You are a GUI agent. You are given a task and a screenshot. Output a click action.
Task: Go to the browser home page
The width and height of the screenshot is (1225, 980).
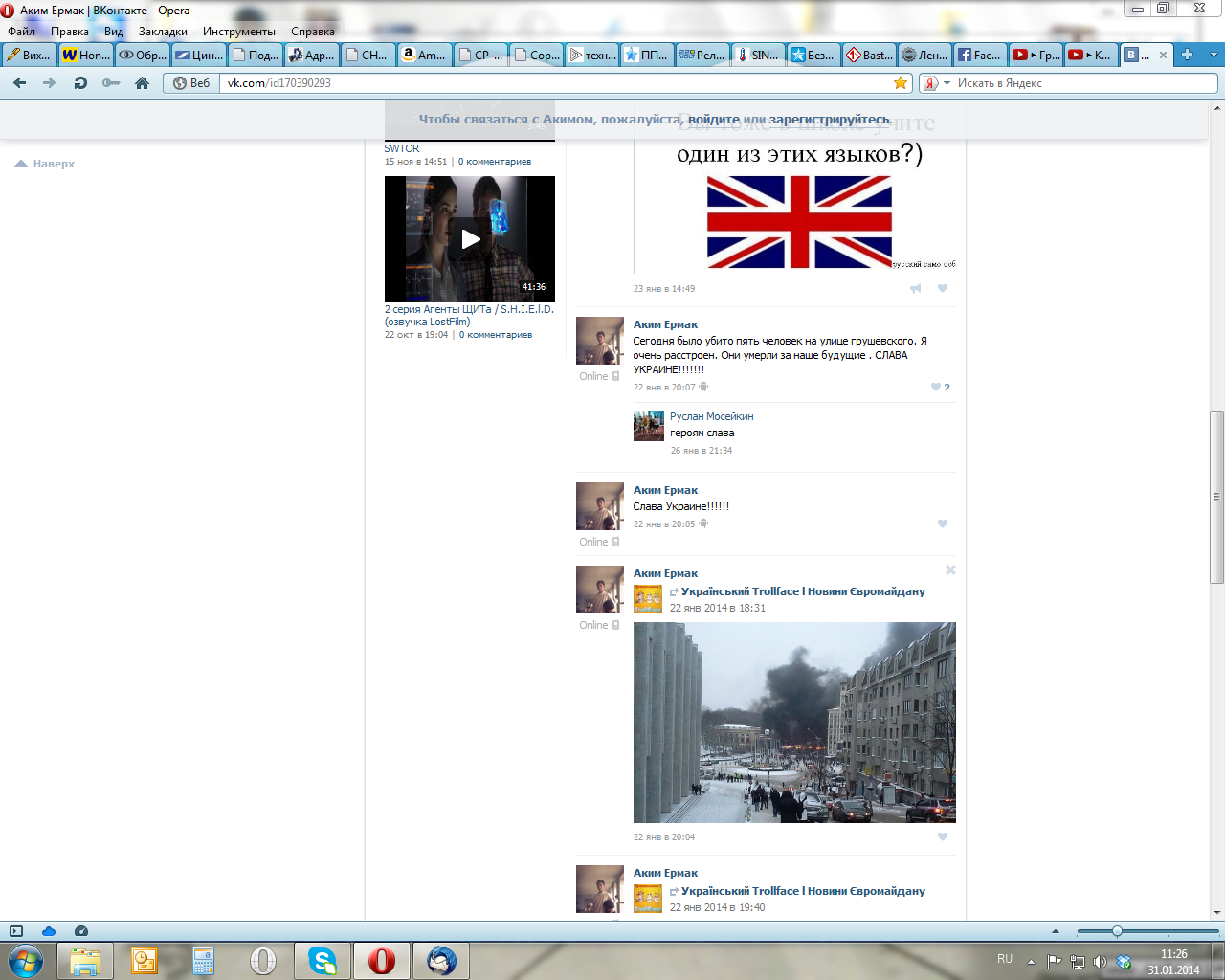[142, 83]
